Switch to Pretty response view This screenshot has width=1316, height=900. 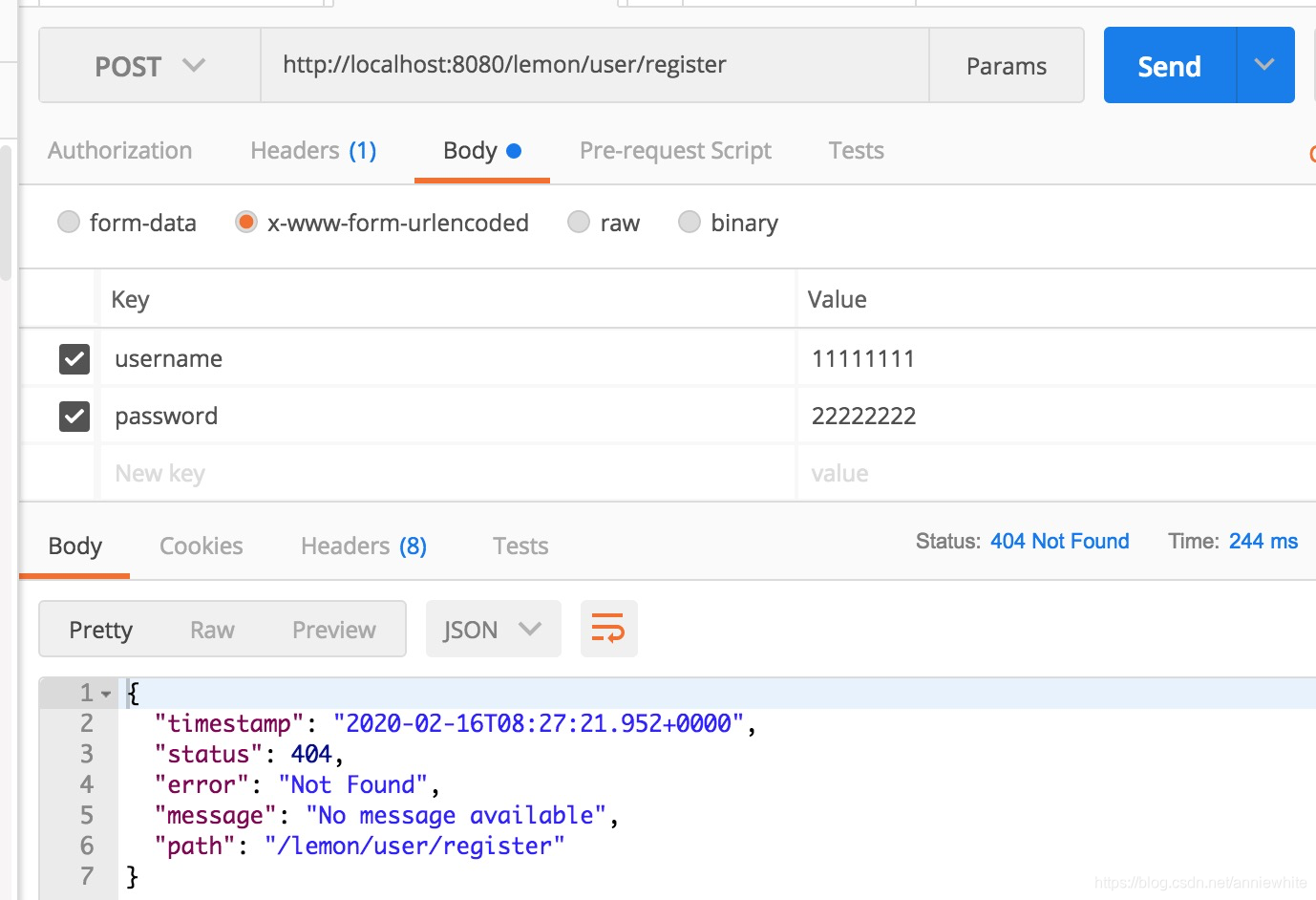coord(100,630)
